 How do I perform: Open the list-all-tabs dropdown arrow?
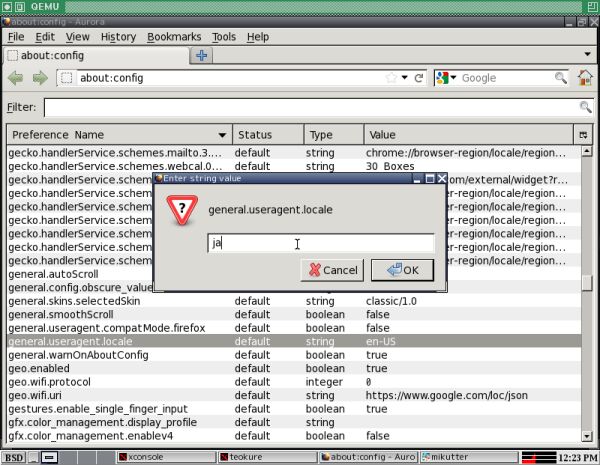(587, 54)
